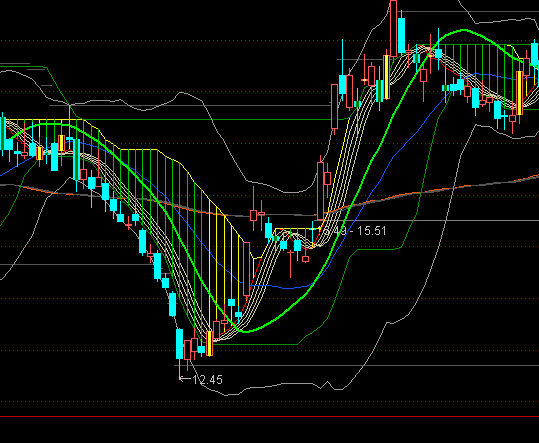Select the small dark green candle near the top
539x443 pixels.
click(x=416, y=58)
